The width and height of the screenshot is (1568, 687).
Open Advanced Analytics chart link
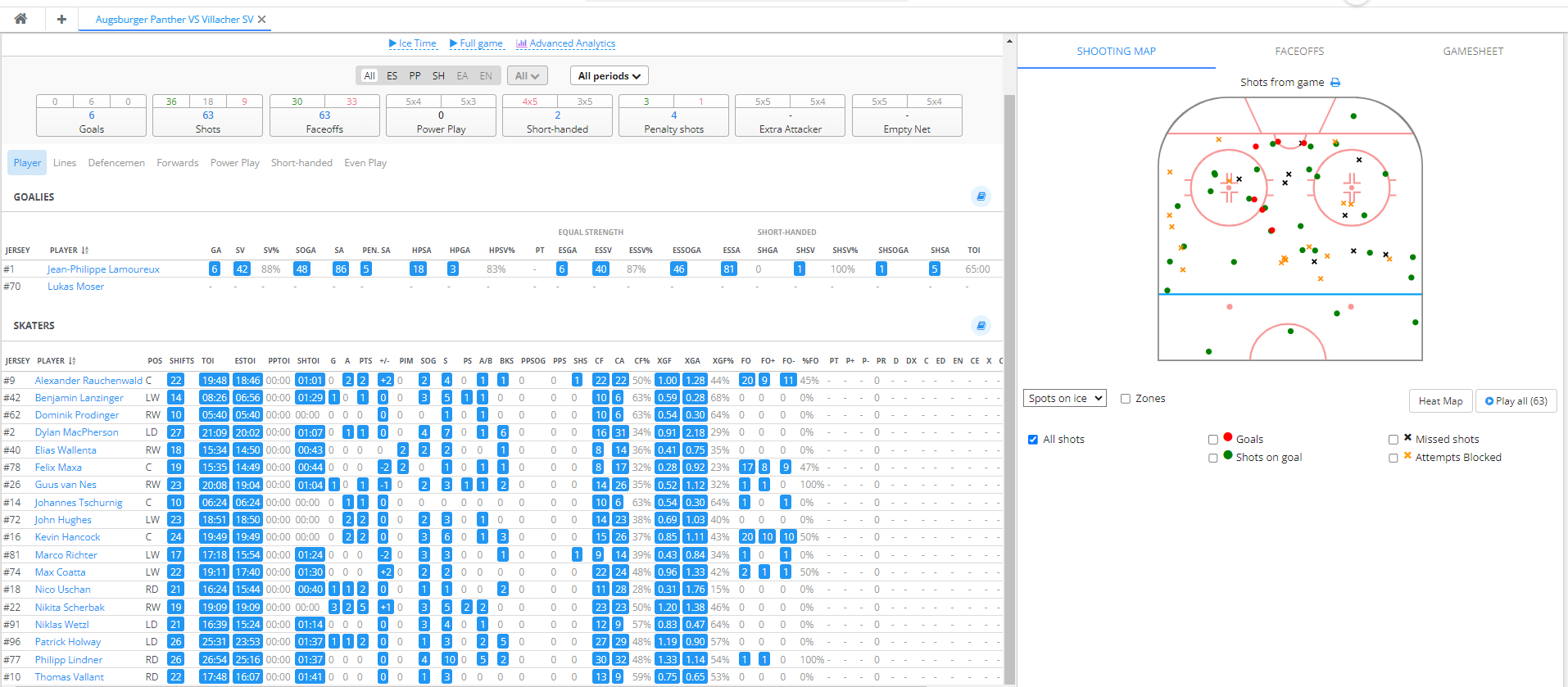coord(565,43)
